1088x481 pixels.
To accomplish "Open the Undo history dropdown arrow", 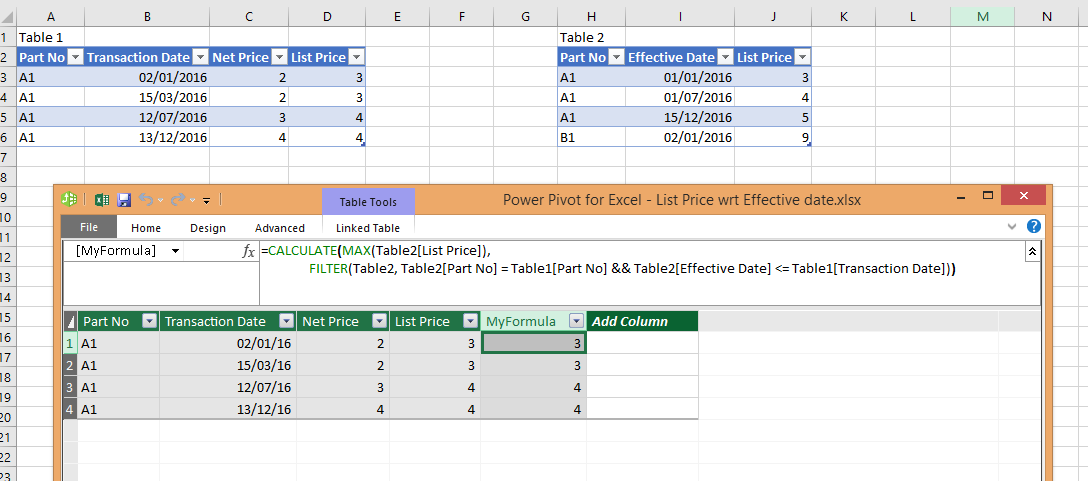I will 160,201.
